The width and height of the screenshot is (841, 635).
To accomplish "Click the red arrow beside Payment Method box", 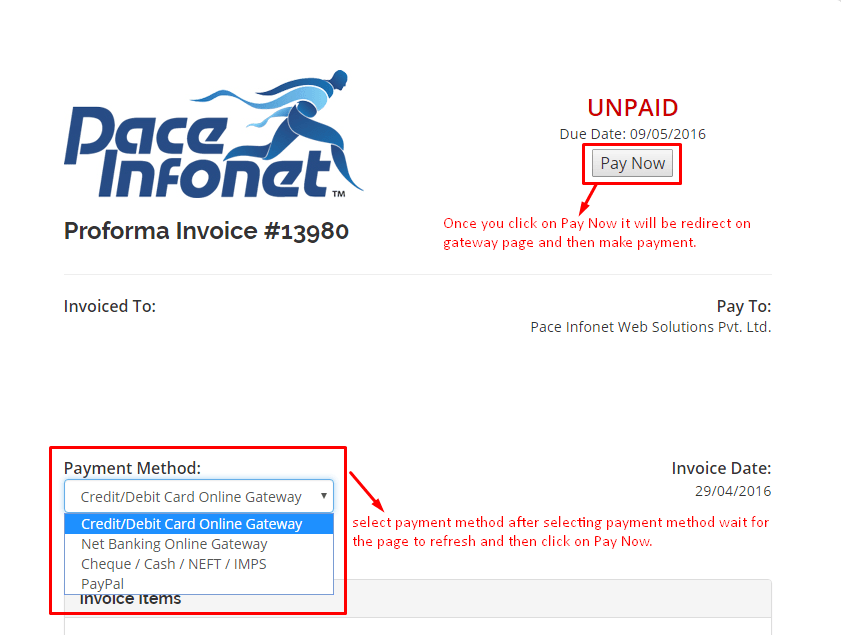I will point(367,491).
